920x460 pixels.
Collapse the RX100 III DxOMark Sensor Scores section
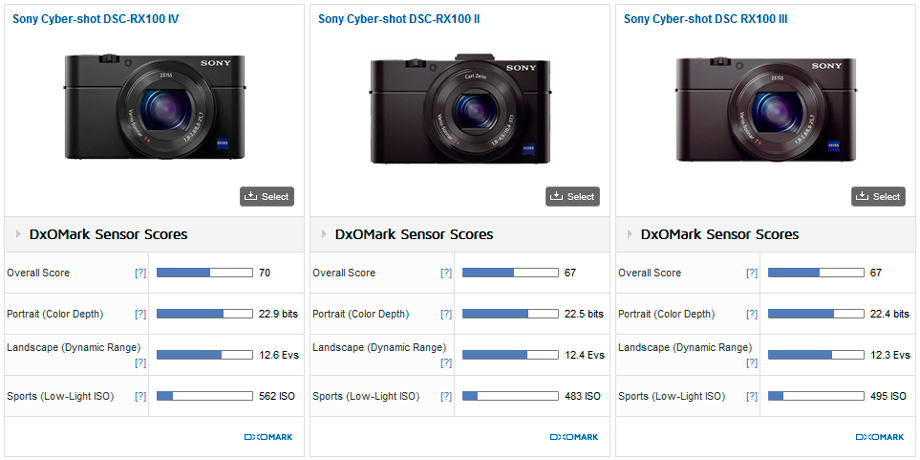click(x=631, y=235)
